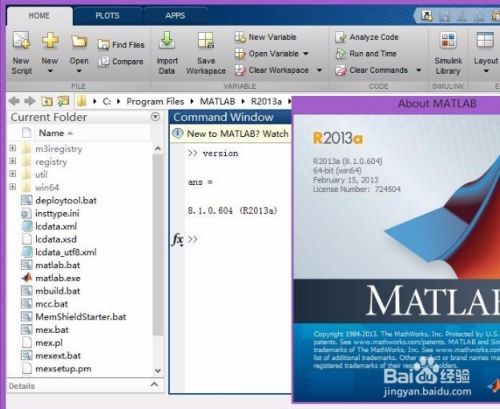Click the Watch link in the banner
Image resolution: width=500 pixels, height=409 pixels.
pos(275,134)
